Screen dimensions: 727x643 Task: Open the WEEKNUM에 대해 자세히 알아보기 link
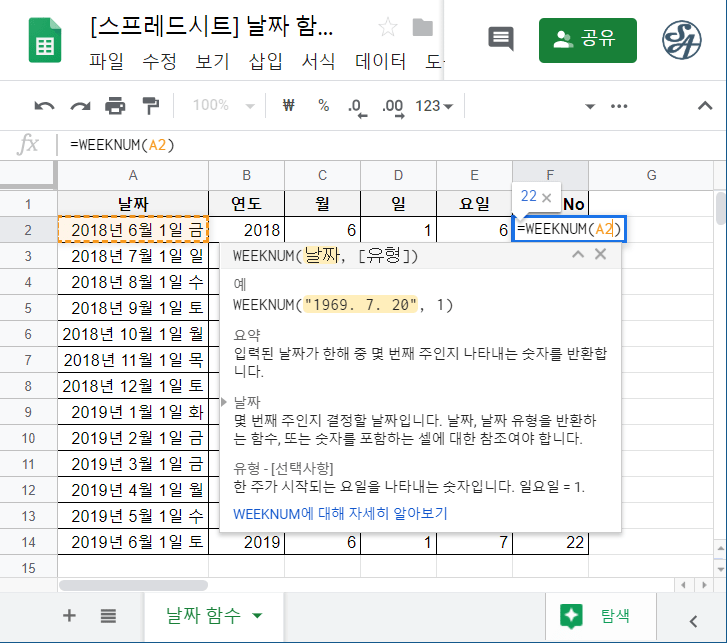[340, 513]
